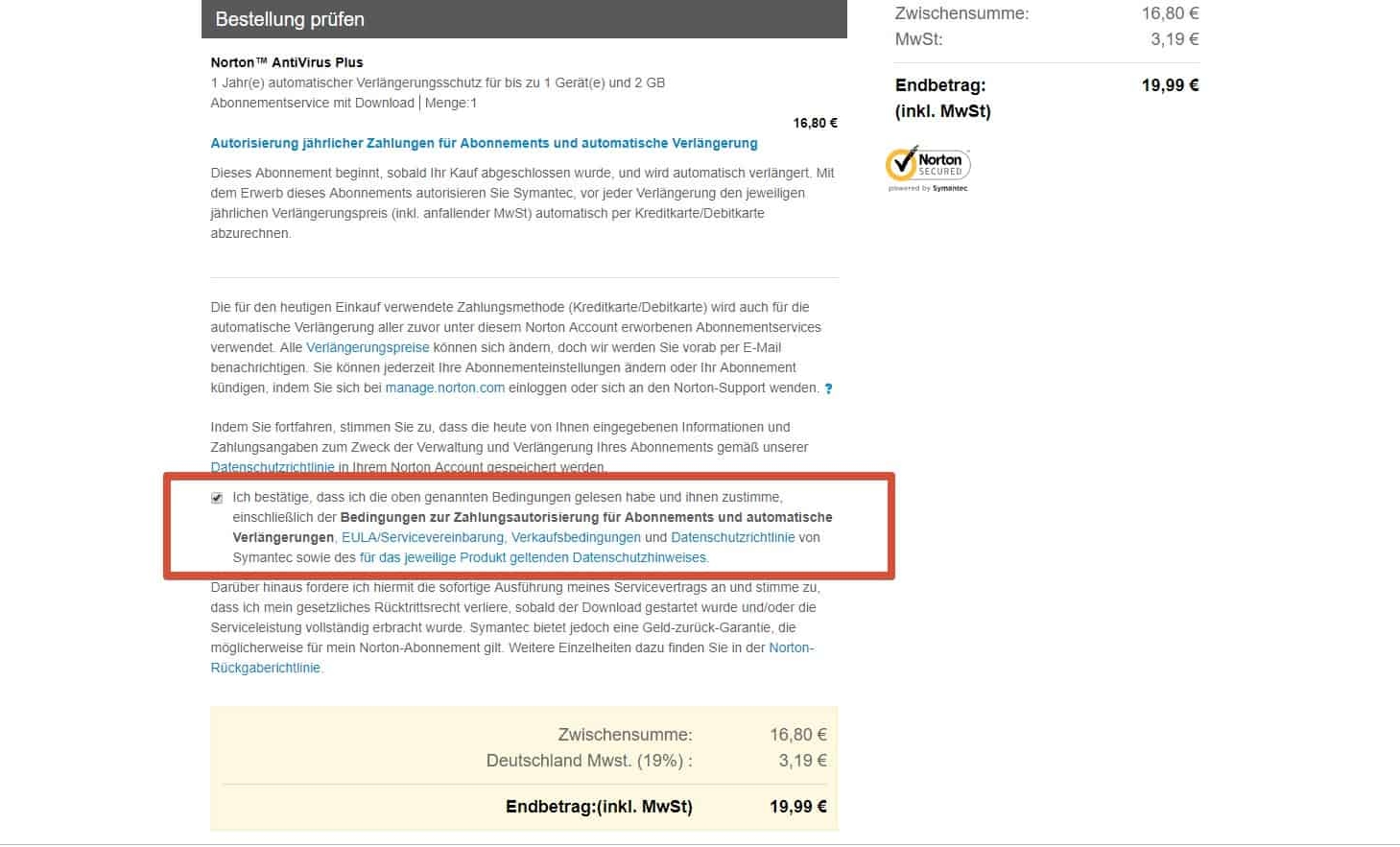Click the 'Norton™ AntiVirus Plus' product name
This screenshot has width=1400, height=847.
point(287,62)
